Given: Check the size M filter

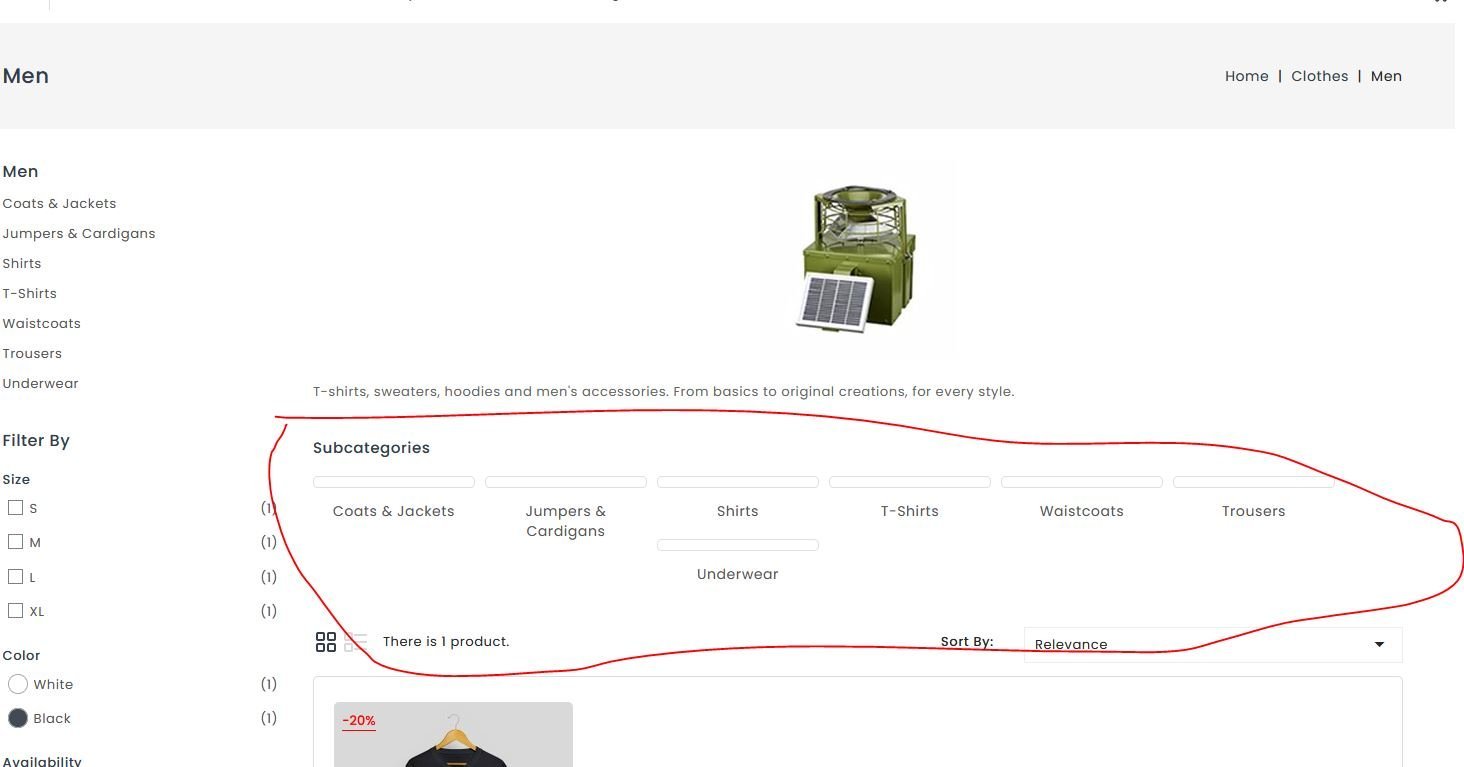Looking at the screenshot, I should click(15, 542).
